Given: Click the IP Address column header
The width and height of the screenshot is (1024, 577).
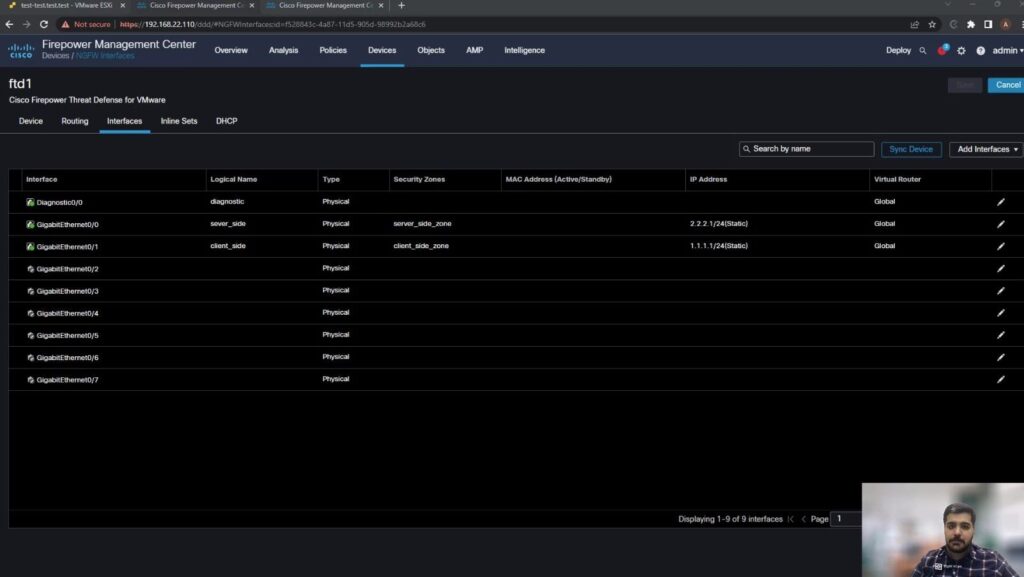Looking at the screenshot, I should pos(709,179).
